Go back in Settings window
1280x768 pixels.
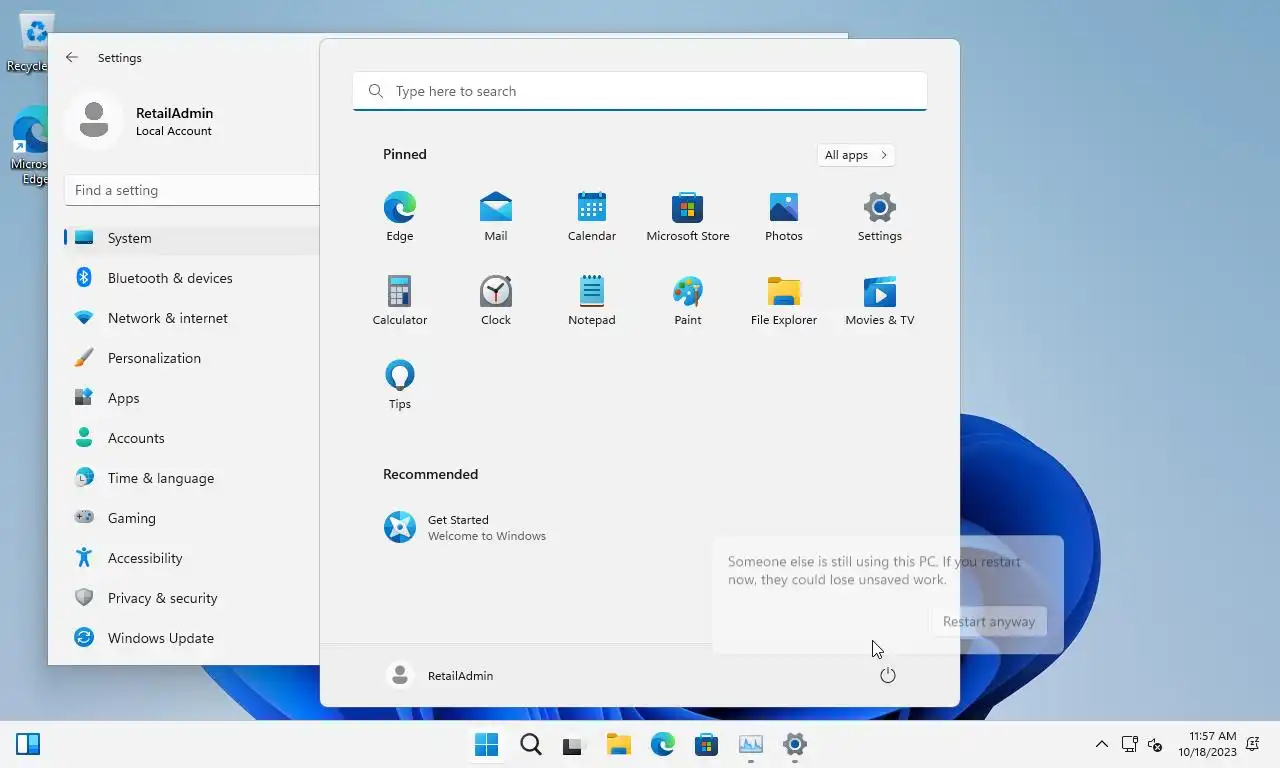pos(72,58)
